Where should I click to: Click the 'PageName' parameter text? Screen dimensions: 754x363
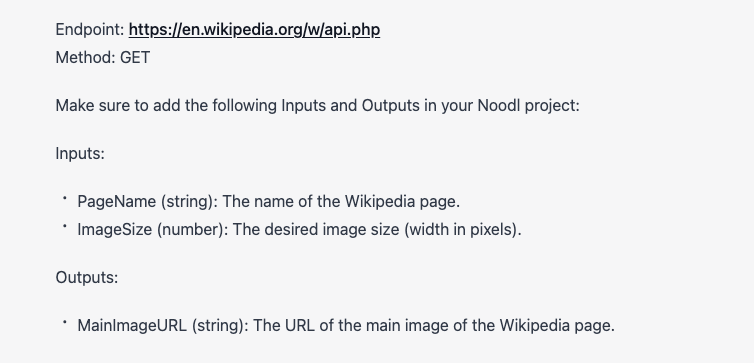click(x=117, y=201)
